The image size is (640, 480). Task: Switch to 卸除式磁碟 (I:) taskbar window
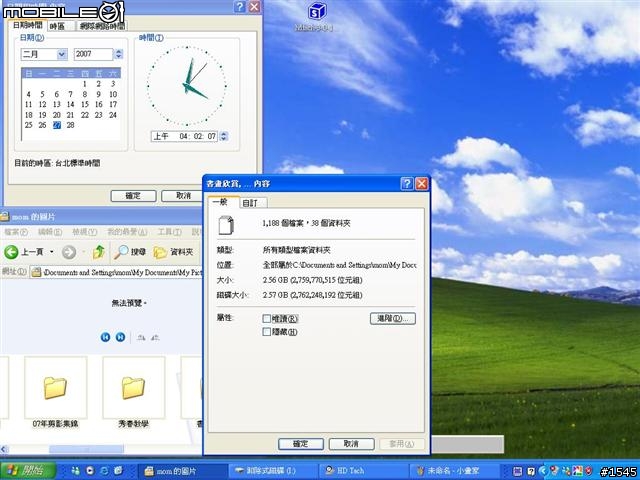tap(272, 471)
